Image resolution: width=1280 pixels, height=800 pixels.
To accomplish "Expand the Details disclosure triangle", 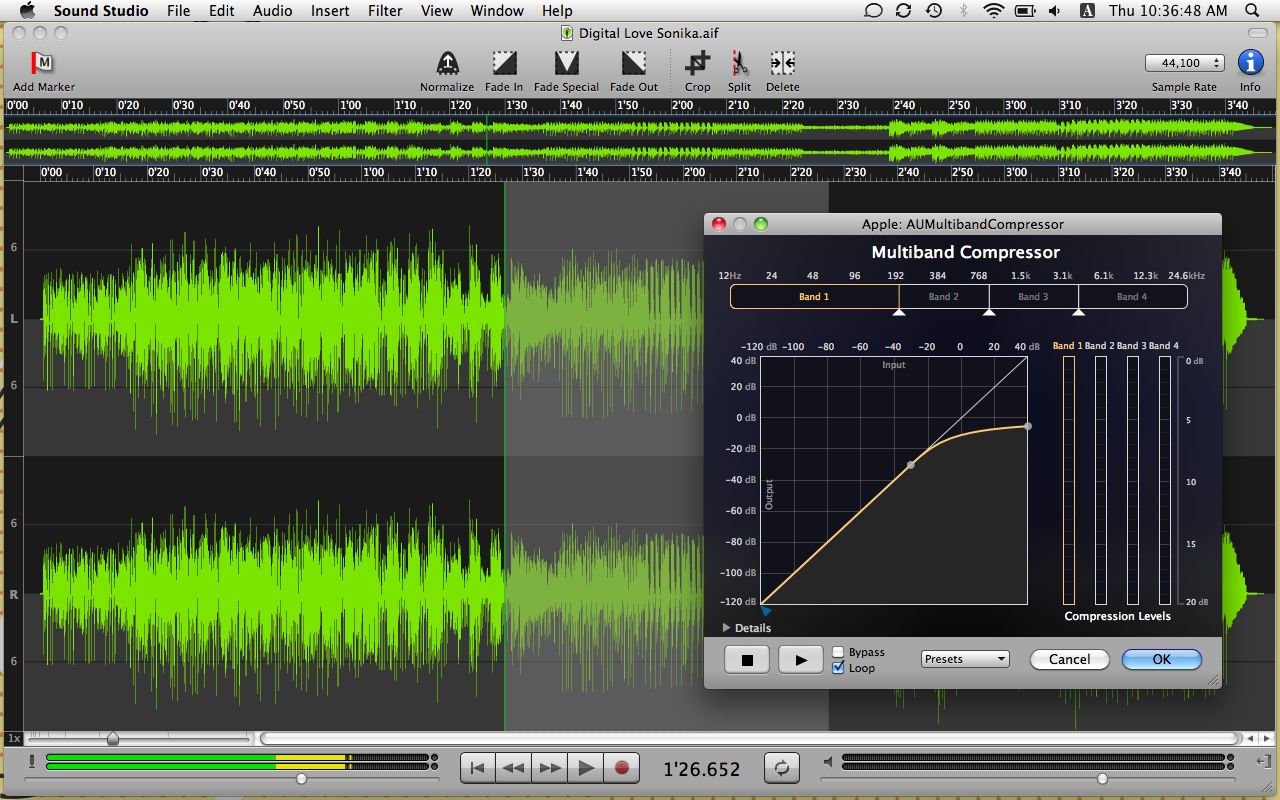I will (x=727, y=628).
